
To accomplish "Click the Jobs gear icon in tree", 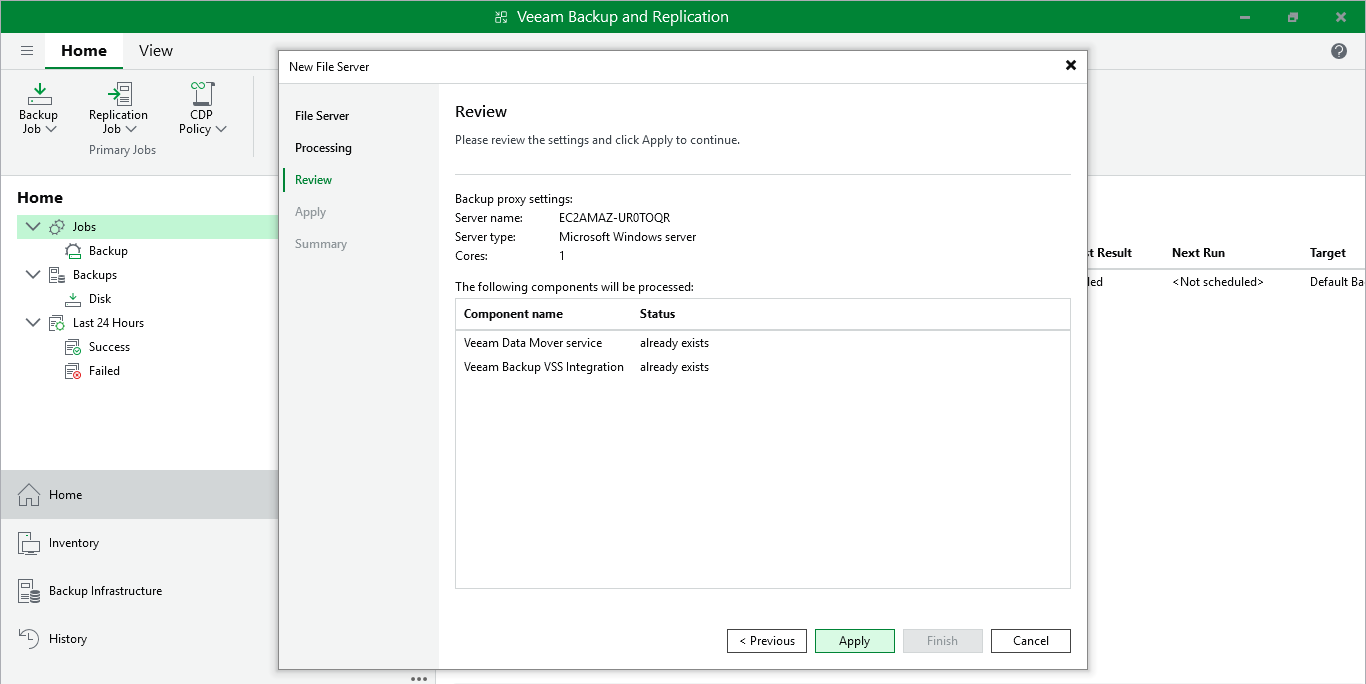I will pyautogui.click(x=57, y=227).
